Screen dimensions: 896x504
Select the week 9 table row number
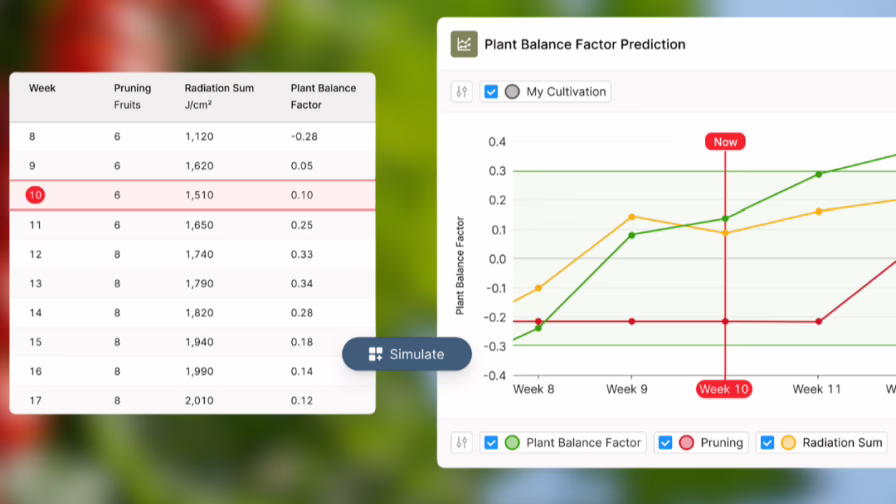pyautogui.click(x=32, y=166)
